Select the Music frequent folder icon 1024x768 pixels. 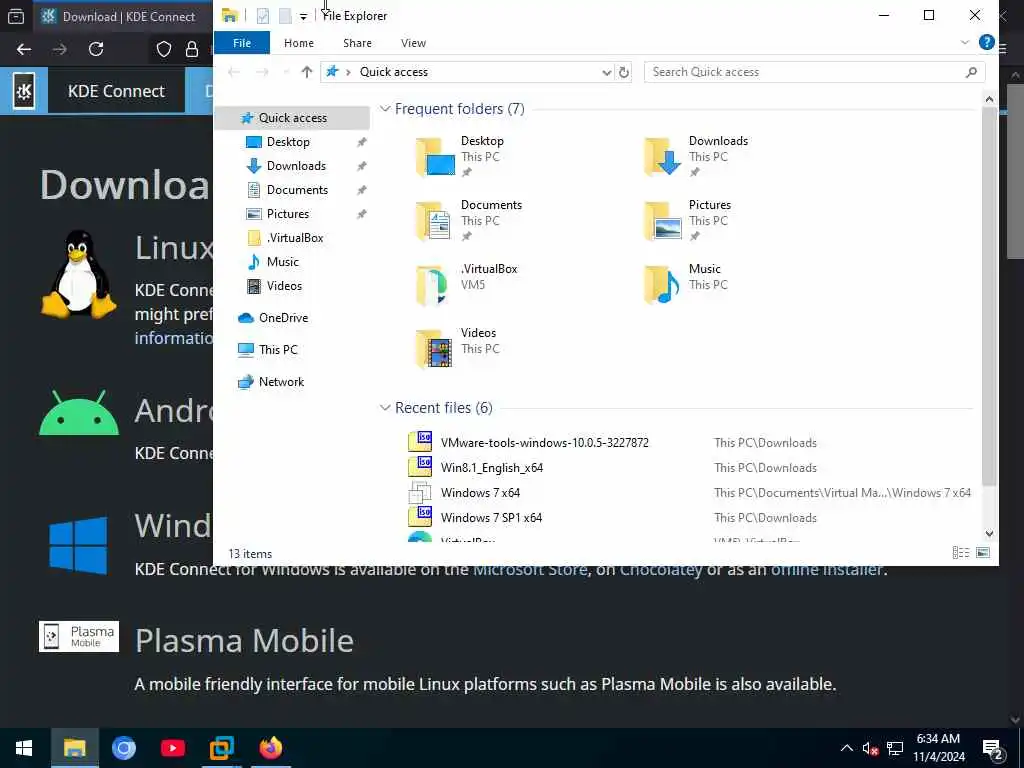pyautogui.click(x=662, y=285)
